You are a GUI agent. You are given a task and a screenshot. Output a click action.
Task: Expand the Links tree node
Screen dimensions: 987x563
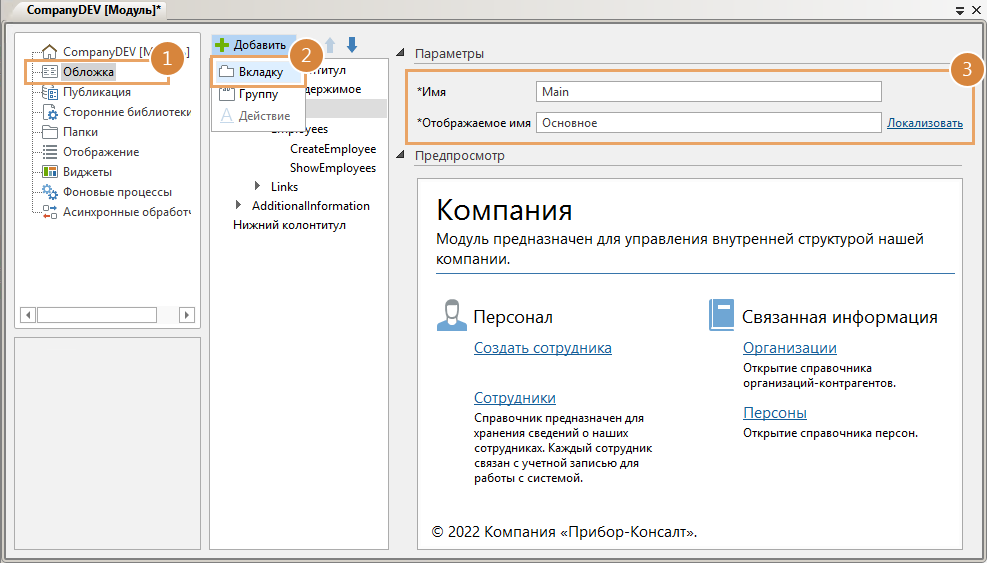pos(258,187)
